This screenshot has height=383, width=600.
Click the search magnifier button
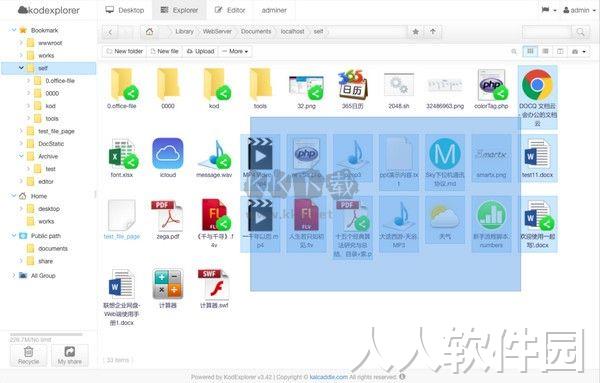[580, 32]
